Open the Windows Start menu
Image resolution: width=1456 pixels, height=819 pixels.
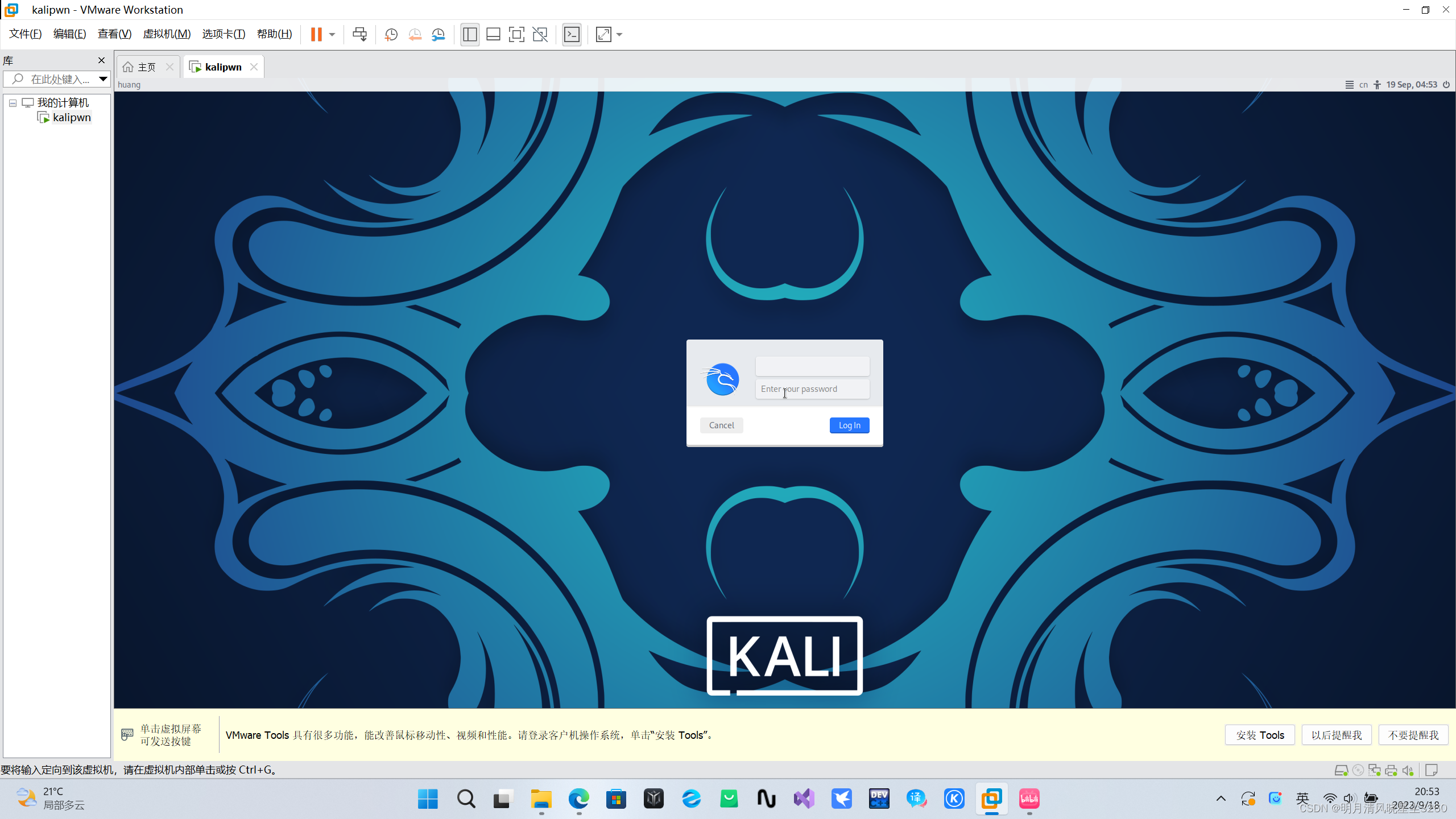click(x=428, y=799)
